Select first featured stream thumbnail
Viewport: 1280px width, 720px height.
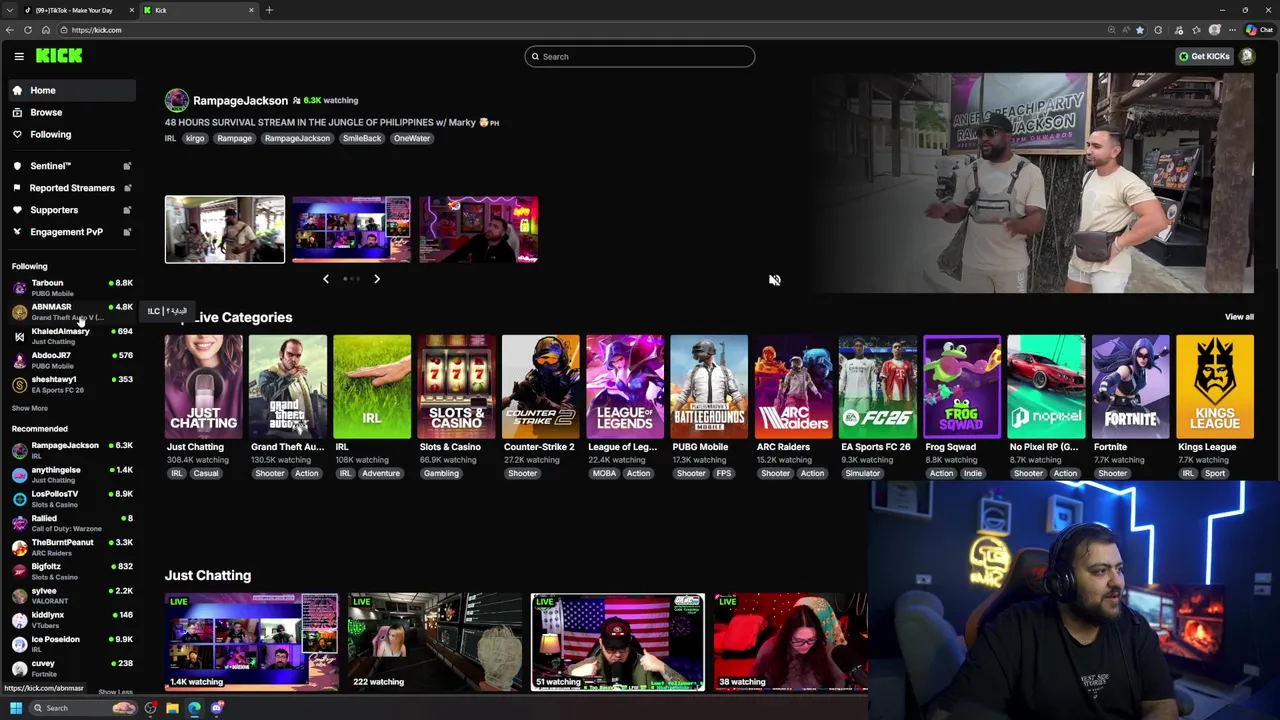pos(225,229)
